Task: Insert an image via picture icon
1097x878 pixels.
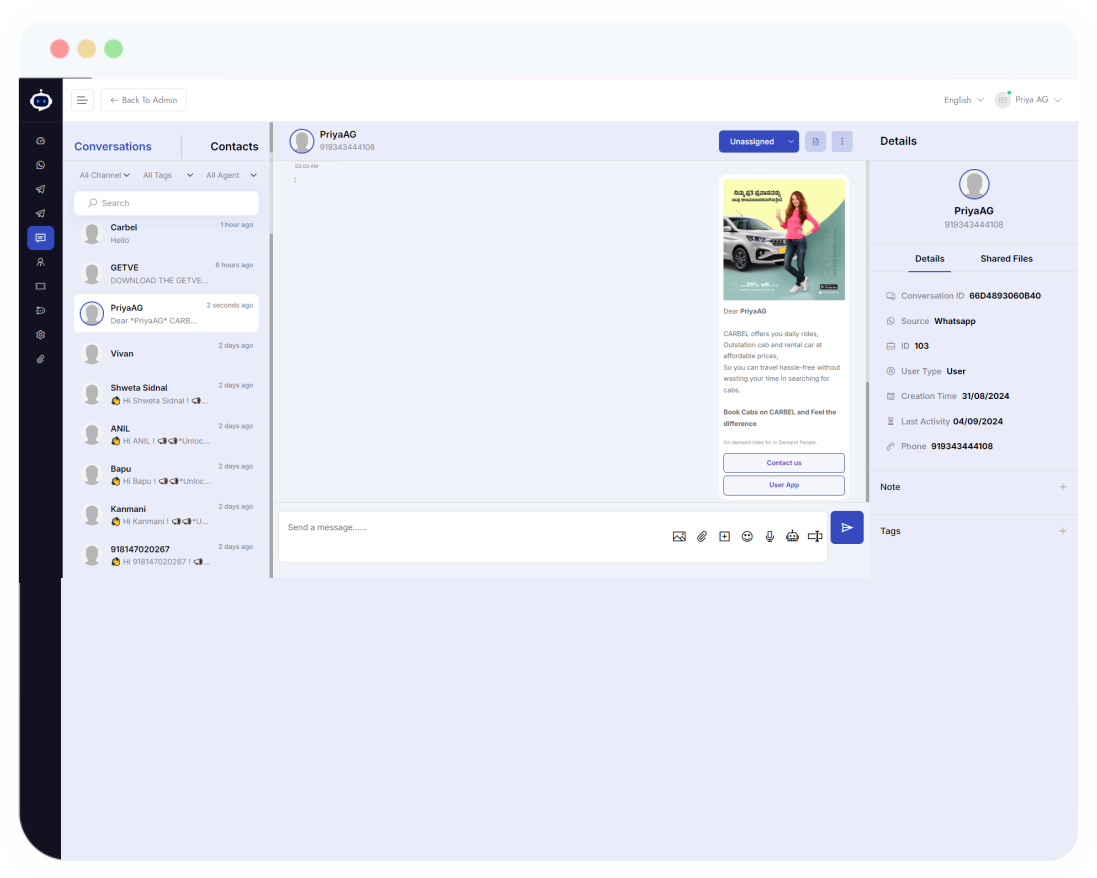Action: (x=679, y=537)
